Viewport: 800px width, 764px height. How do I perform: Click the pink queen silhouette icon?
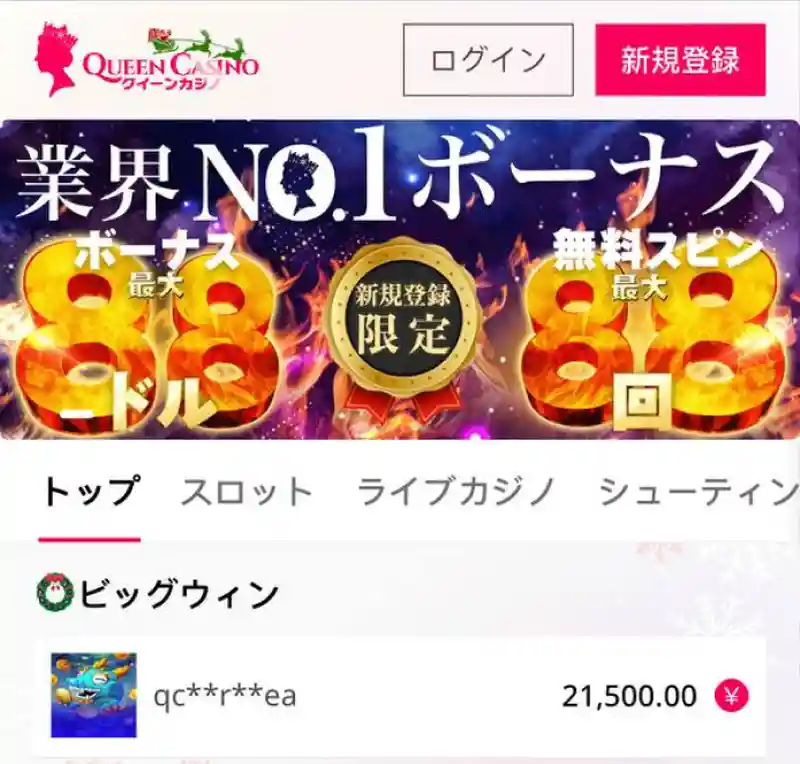[x=56, y=59]
